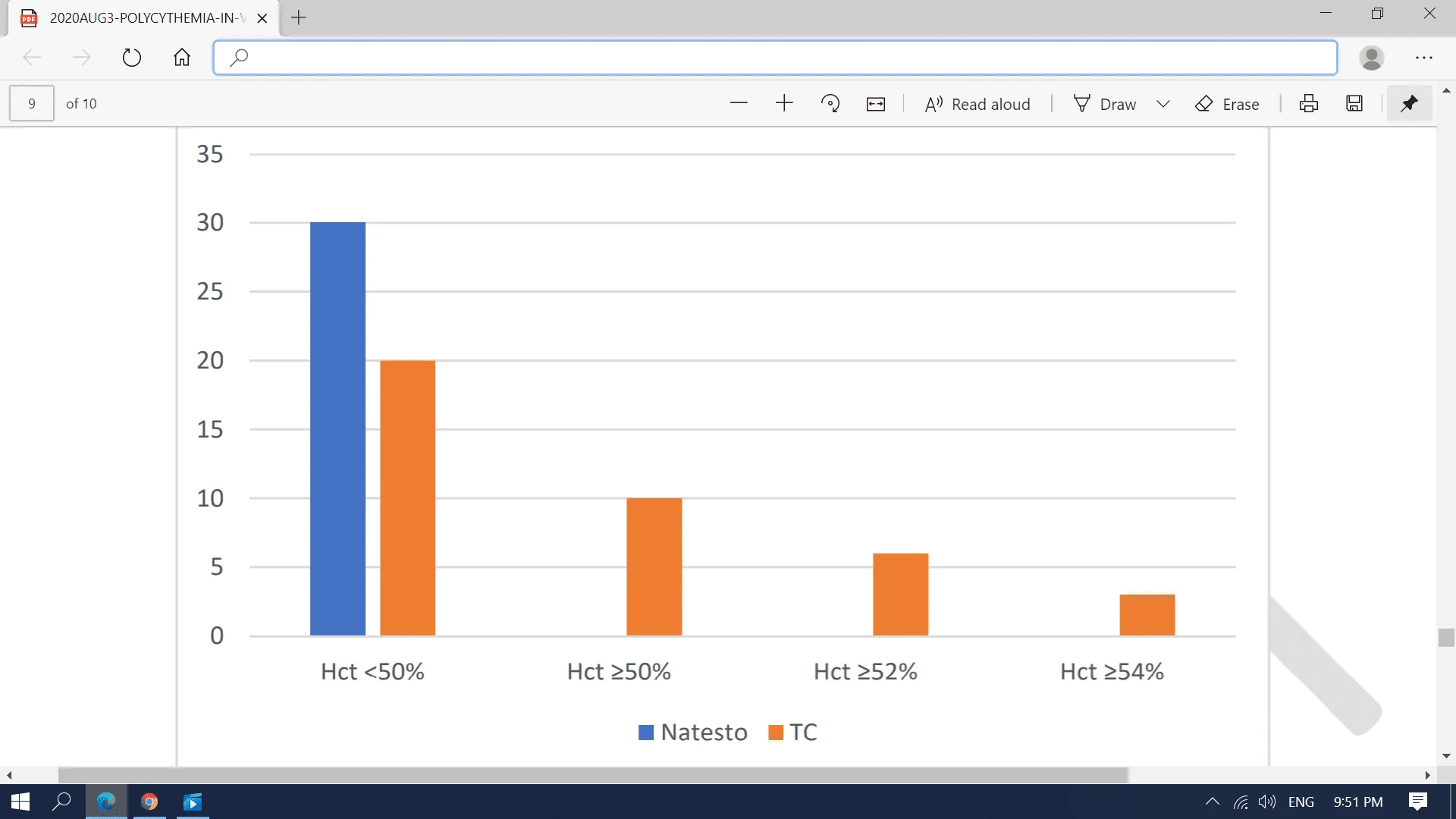Unpin the PDF toolbar
The image size is (1456, 819).
1409,103
